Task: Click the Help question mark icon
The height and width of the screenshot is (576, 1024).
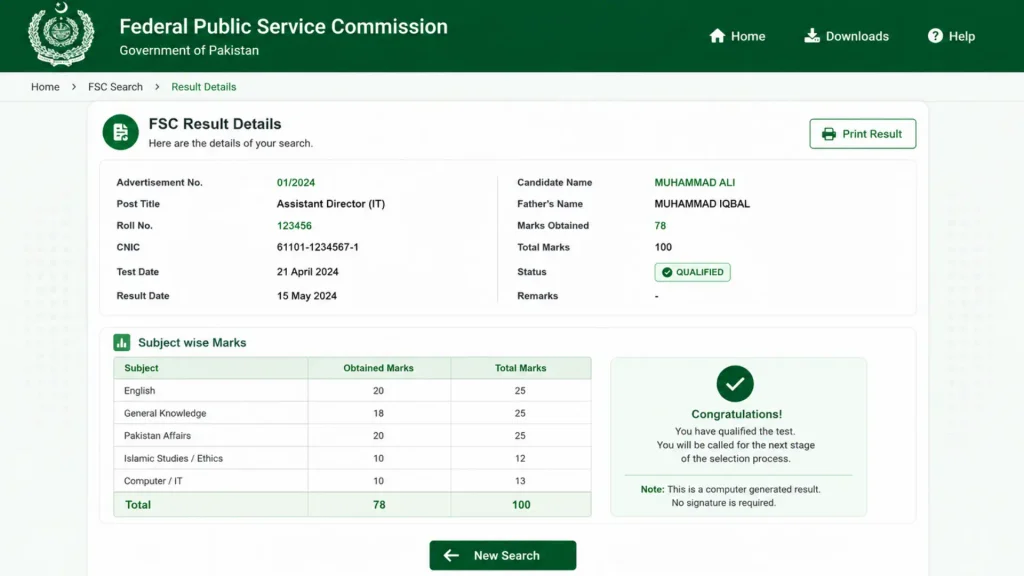Action: coord(935,36)
